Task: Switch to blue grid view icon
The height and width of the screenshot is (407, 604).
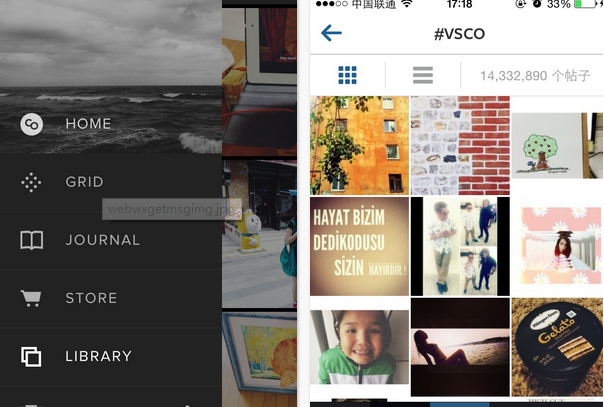Action: click(347, 75)
